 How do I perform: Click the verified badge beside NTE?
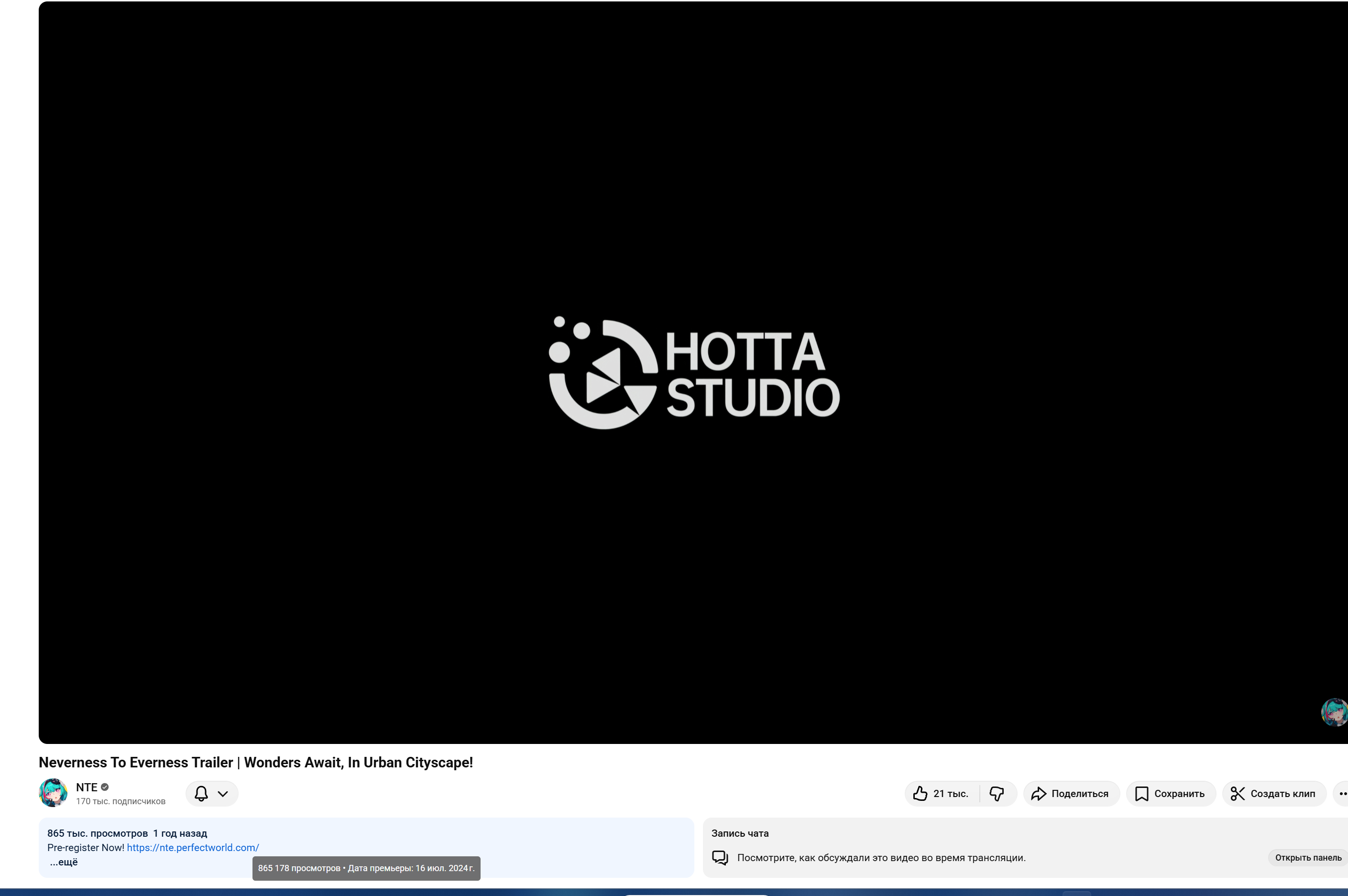(105, 787)
